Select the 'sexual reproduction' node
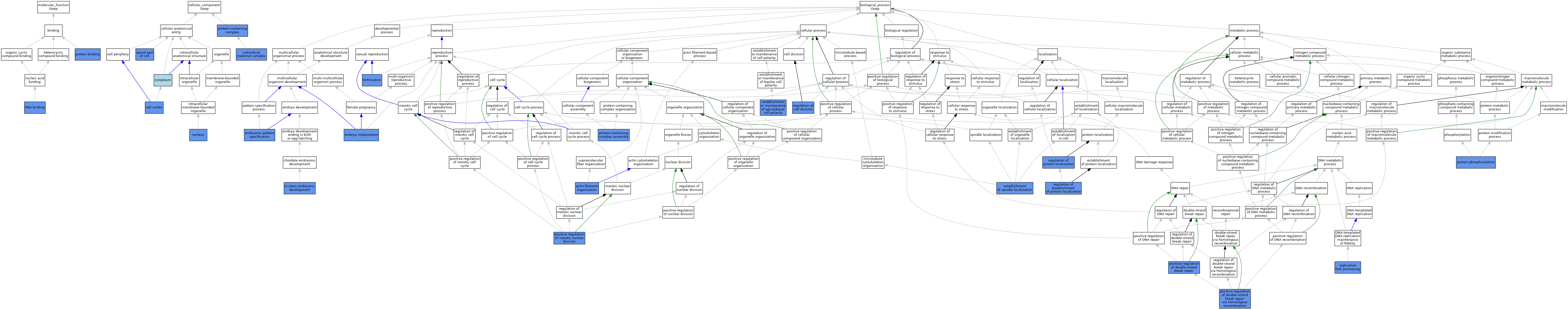The image size is (1568, 310). (x=372, y=54)
